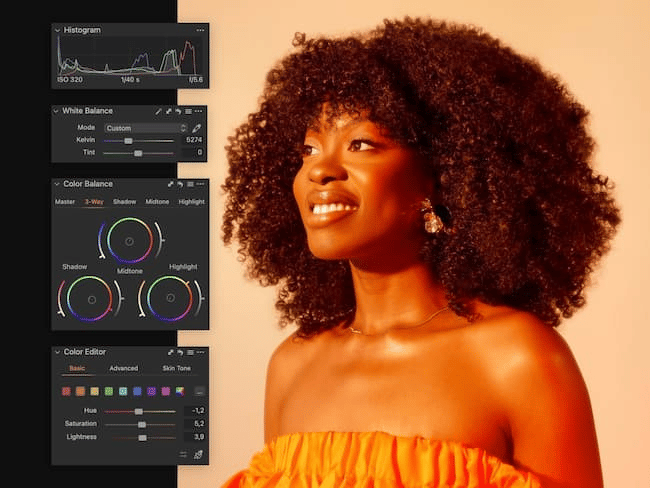Collapse the Color Editor panel
The height and width of the screenshot is (488, 650).
click(58, 352)
